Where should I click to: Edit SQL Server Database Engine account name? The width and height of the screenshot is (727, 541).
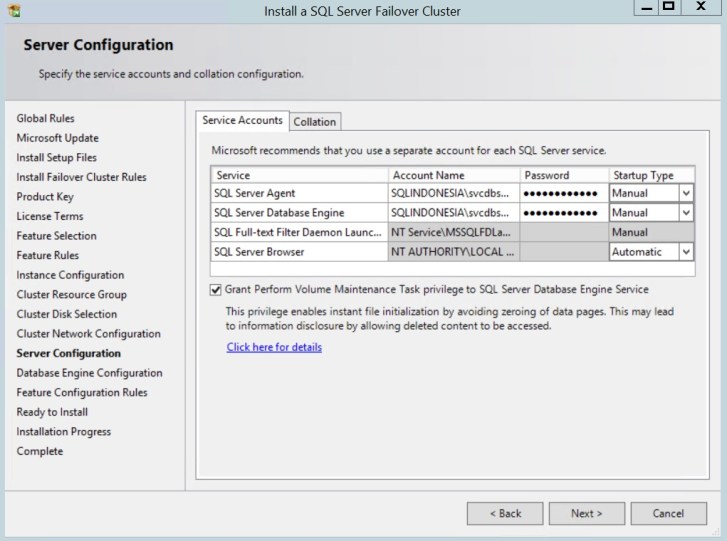click(453, 213)
